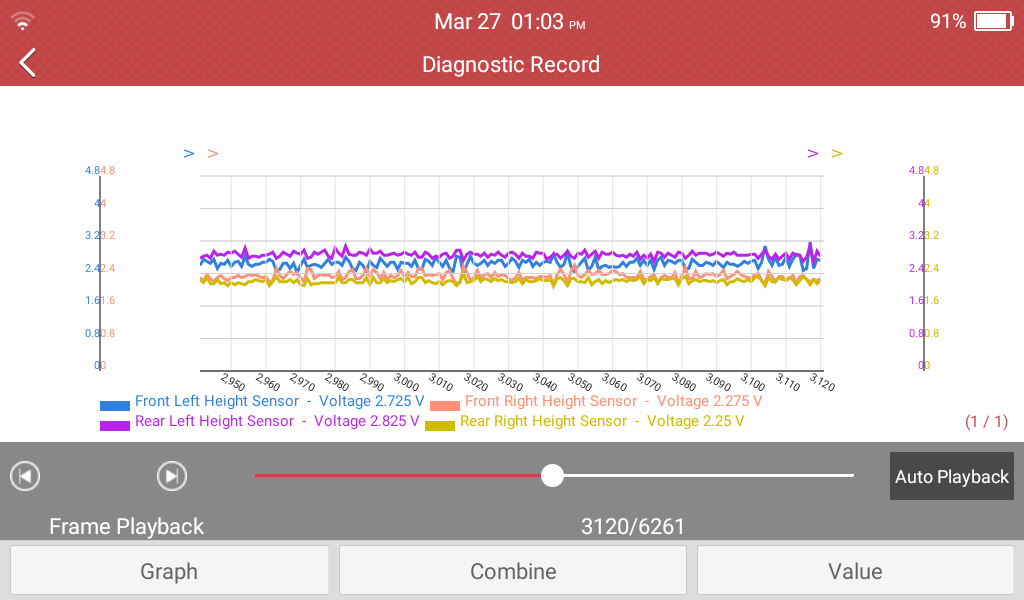Switch to Combine view
This screenshot has width=1024, height=600.
click(x=513, y=571)
